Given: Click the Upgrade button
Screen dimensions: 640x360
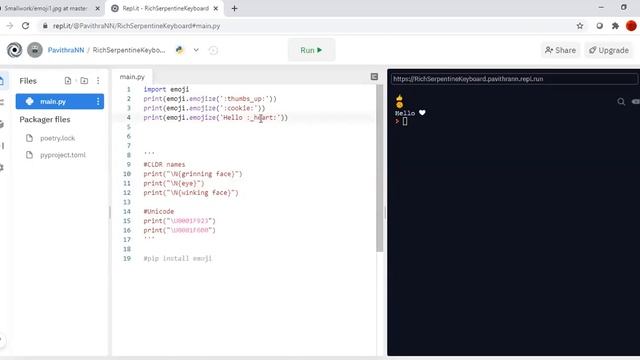Looking at the screenshot, I should coord(609,50).
